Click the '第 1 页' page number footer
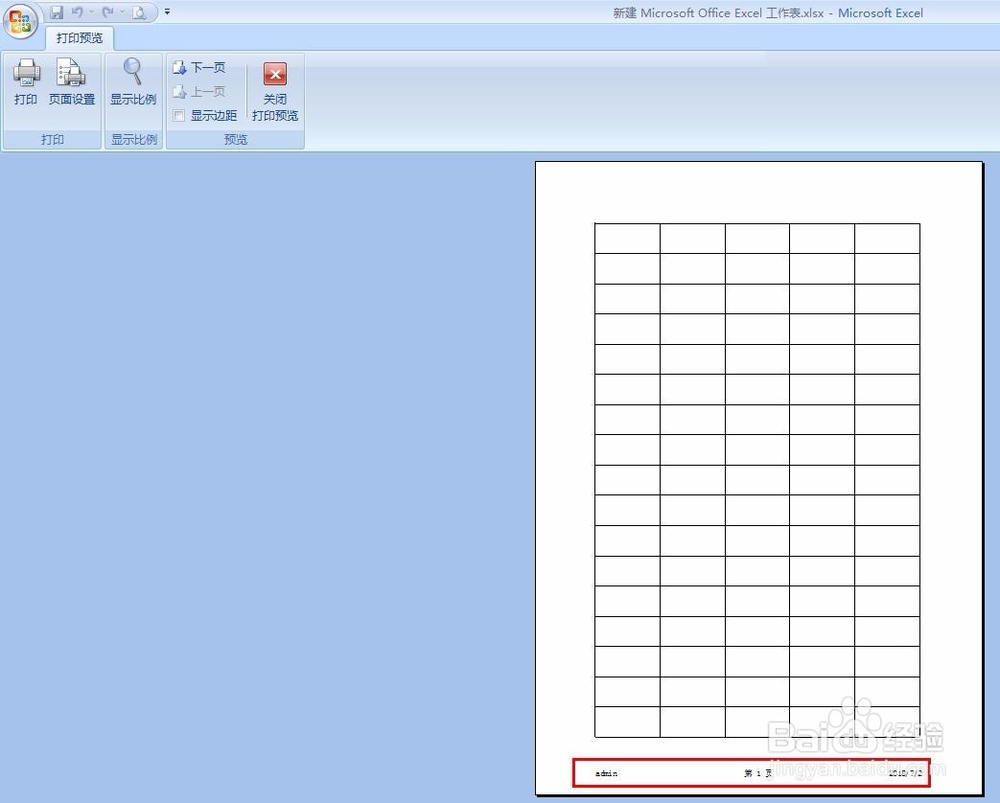1000x803 pixels. click(758, 773)
